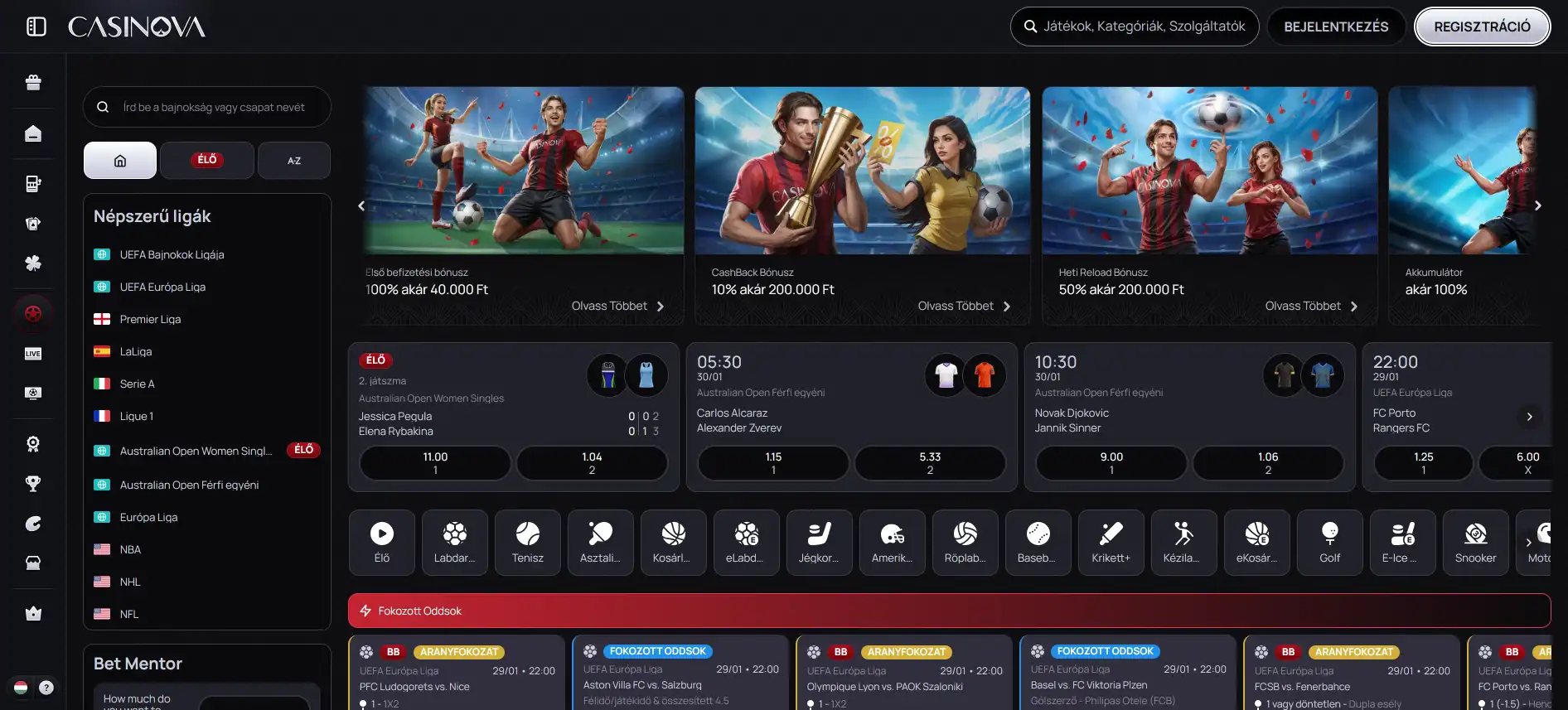1568x710 pixels.
Task: Select the Asztalitenisz sport tile
Action: [x=601, y=543]
